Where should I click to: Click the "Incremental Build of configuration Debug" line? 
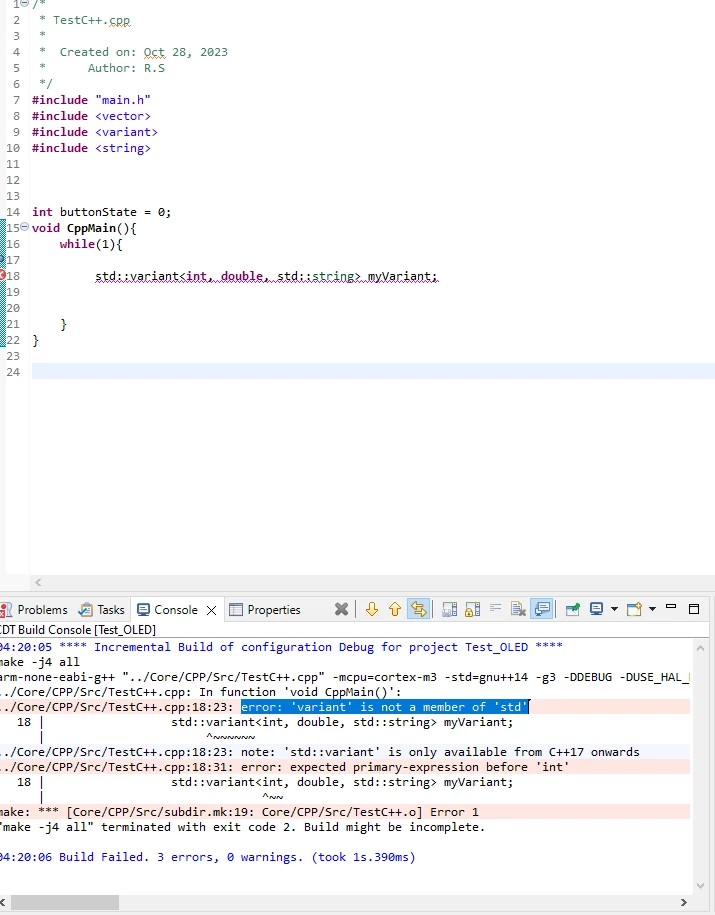click(x=281, y=647)
